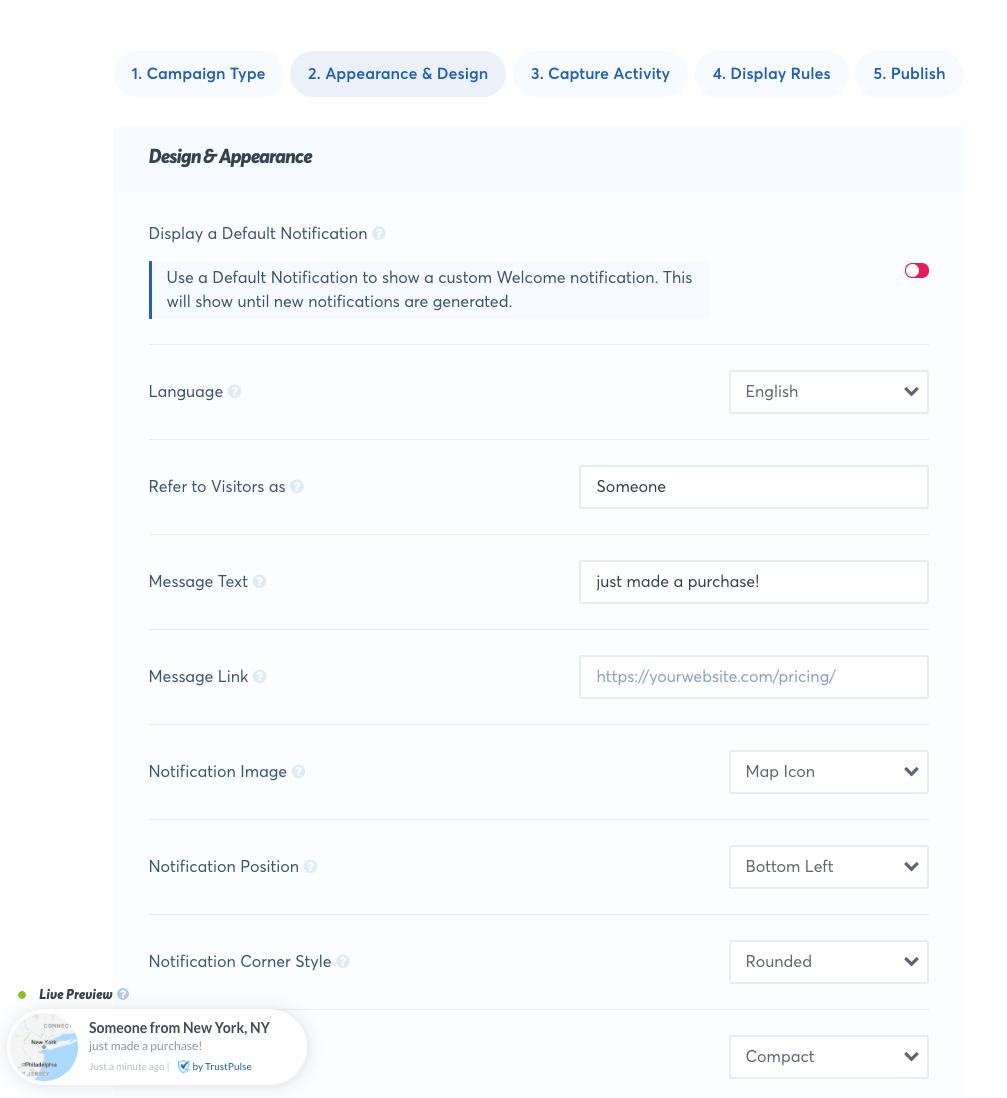Click the Message Link input field

tap(753, 676)
